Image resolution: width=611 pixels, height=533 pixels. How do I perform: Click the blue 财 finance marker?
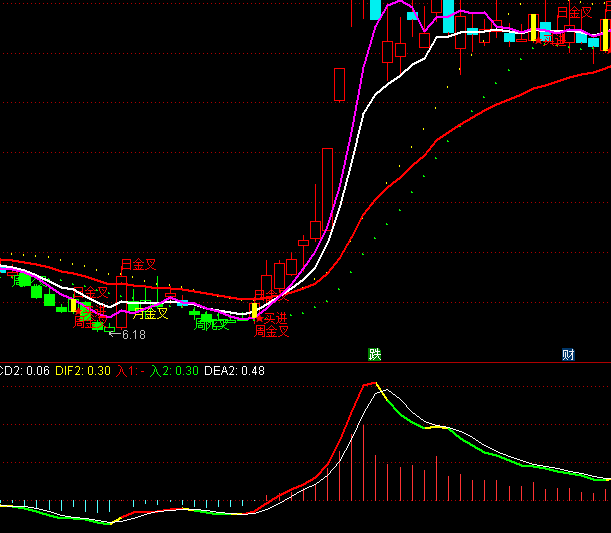click(x=568, y=354)
